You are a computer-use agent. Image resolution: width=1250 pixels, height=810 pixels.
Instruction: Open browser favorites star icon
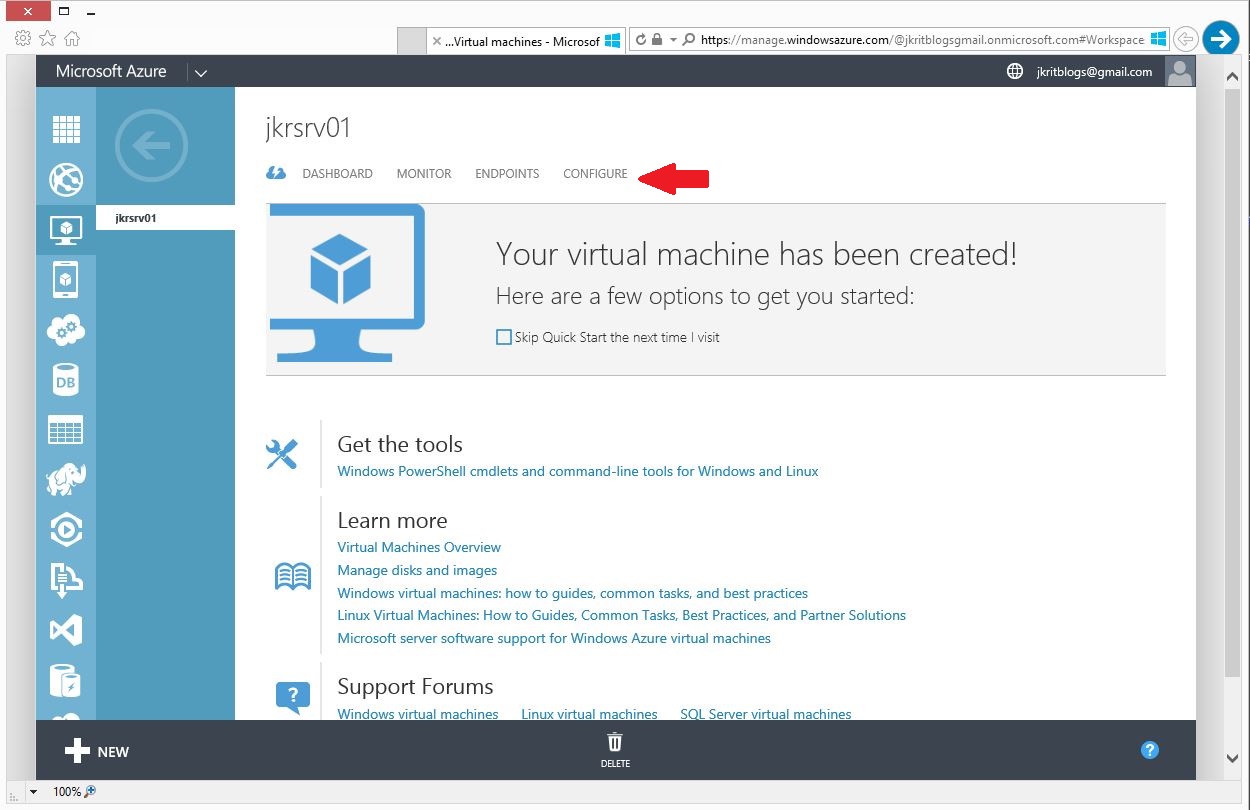click(x=47, y=39)
